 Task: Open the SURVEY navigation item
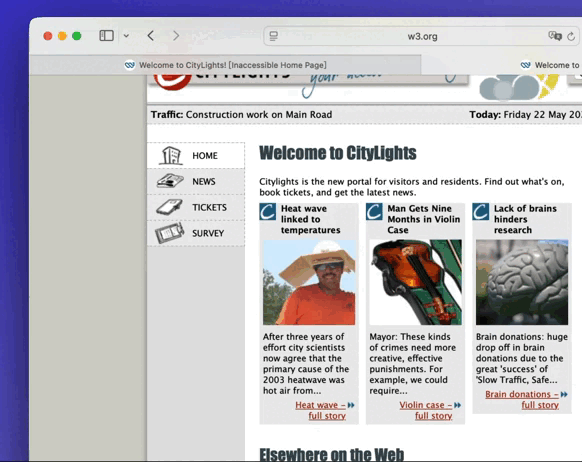[x=196, y=233]
